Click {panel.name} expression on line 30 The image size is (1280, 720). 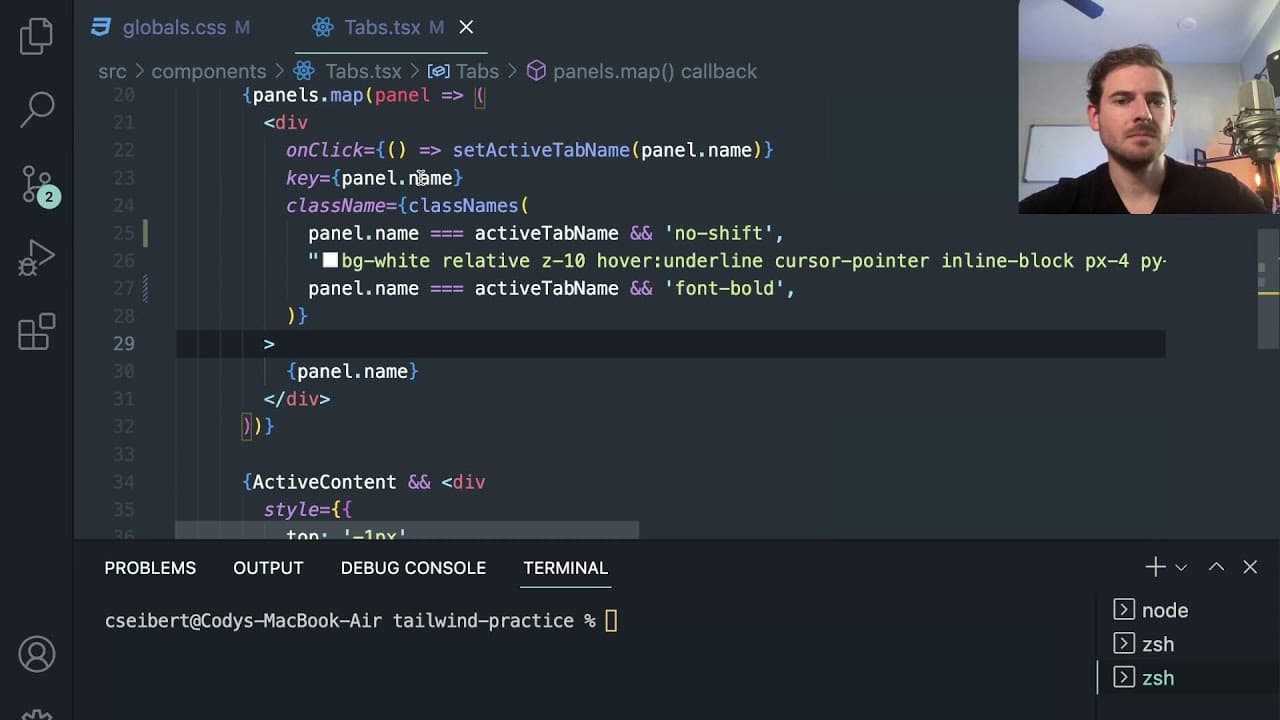coord(352,371)
